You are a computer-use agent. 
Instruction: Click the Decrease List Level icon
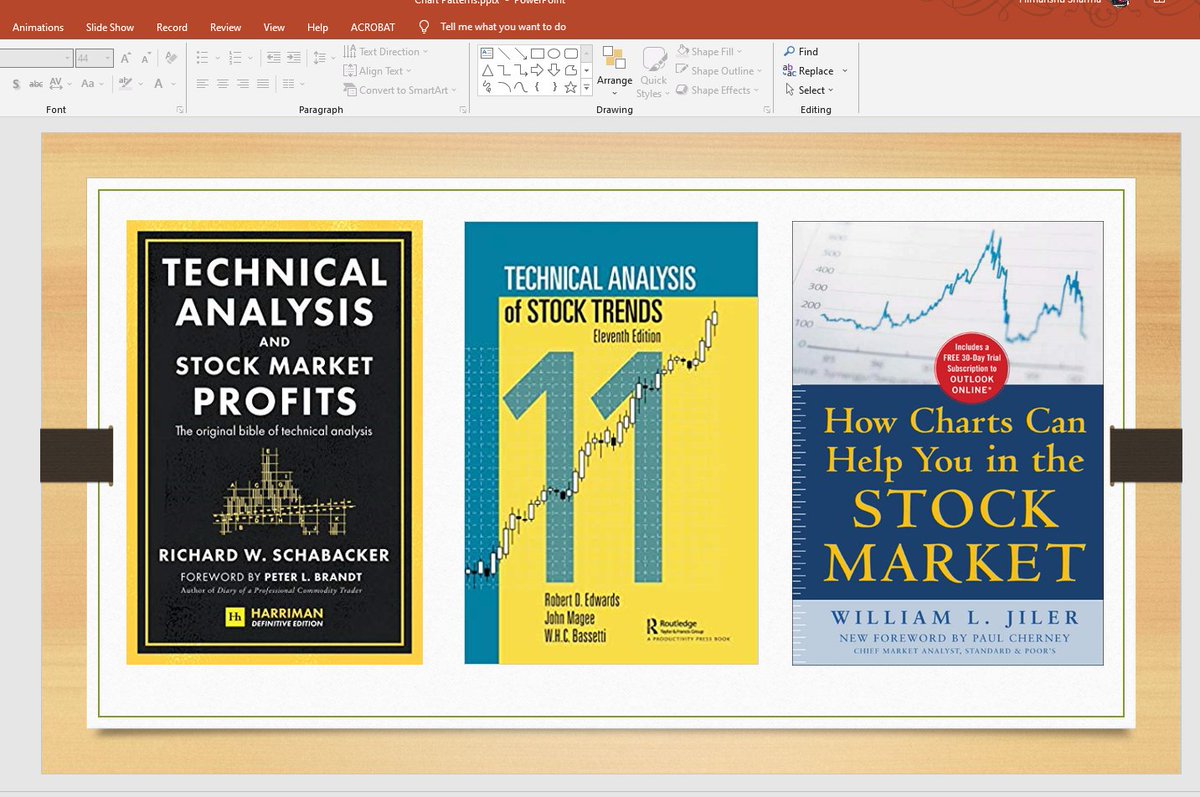[273, 58]
